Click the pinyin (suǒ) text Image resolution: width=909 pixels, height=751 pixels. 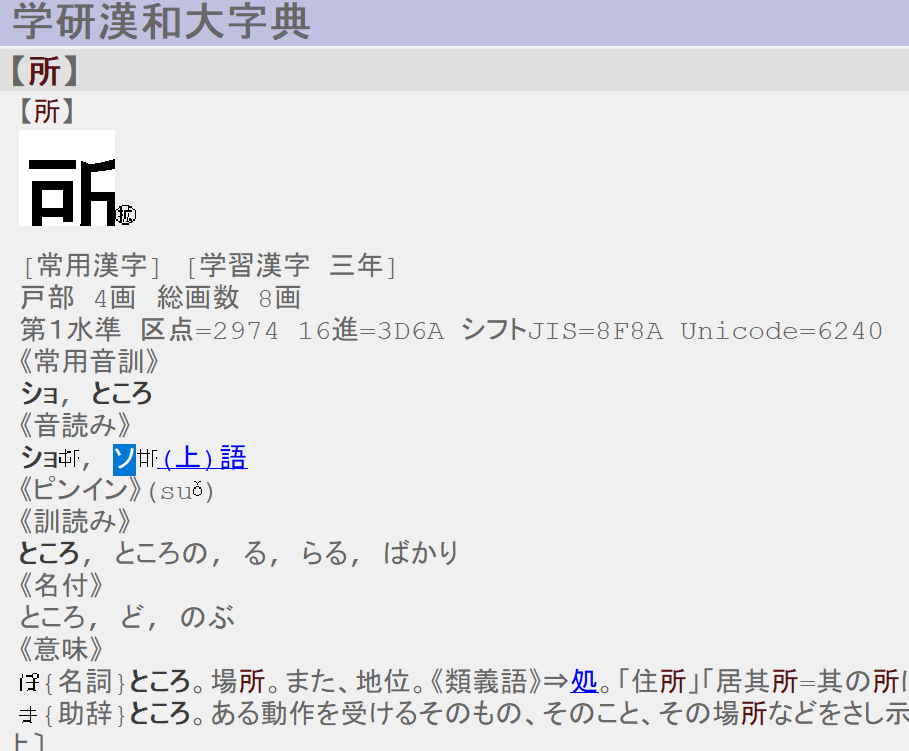[x=181, y=491]
